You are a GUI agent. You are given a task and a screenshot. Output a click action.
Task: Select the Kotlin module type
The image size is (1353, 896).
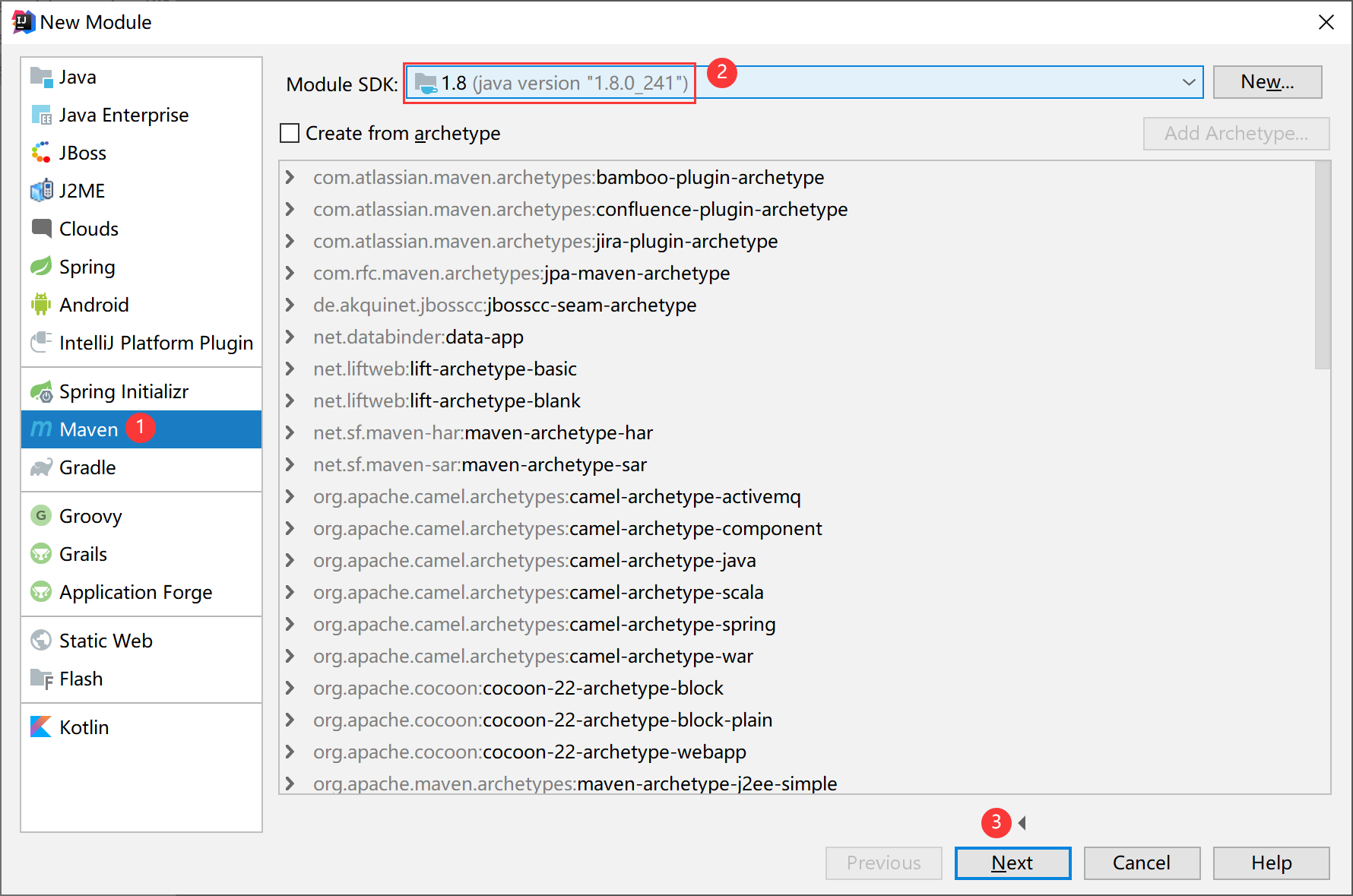click(141, 727)
